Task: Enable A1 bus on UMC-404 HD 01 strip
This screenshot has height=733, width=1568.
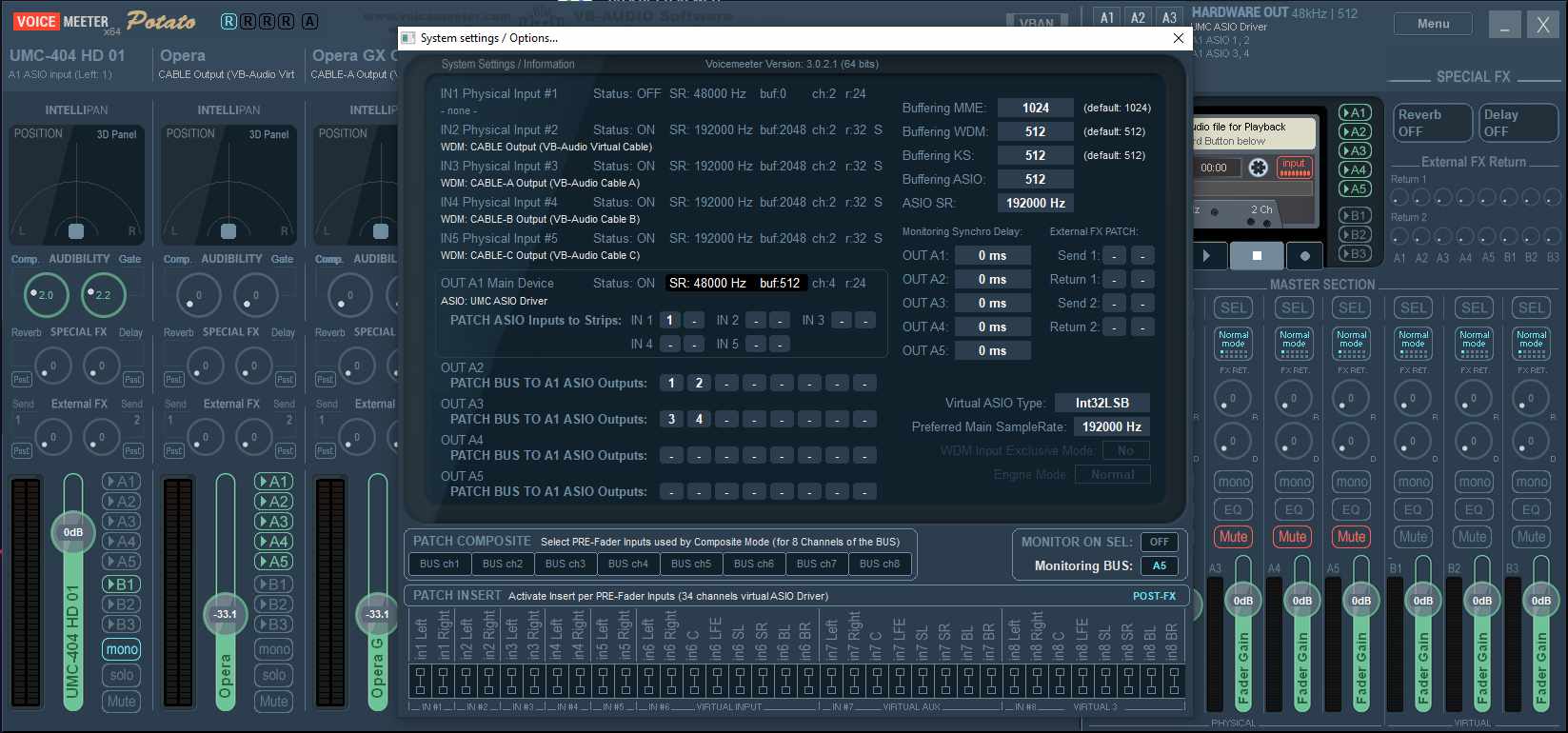Action: tap(121, 482)
